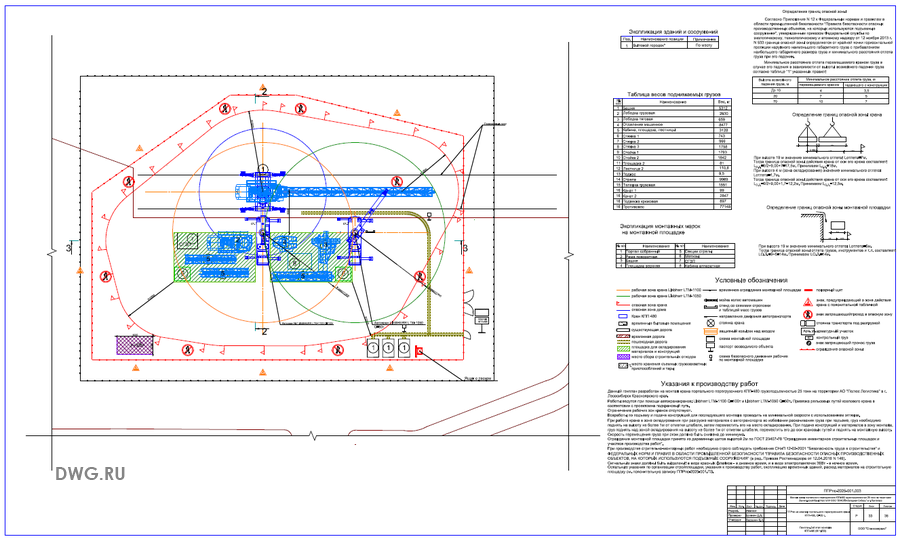The image size is (900, 539).
Task: Click the leftmost numbered box at bottom fence
Action: pyautogui.click(x=374, y=351)
